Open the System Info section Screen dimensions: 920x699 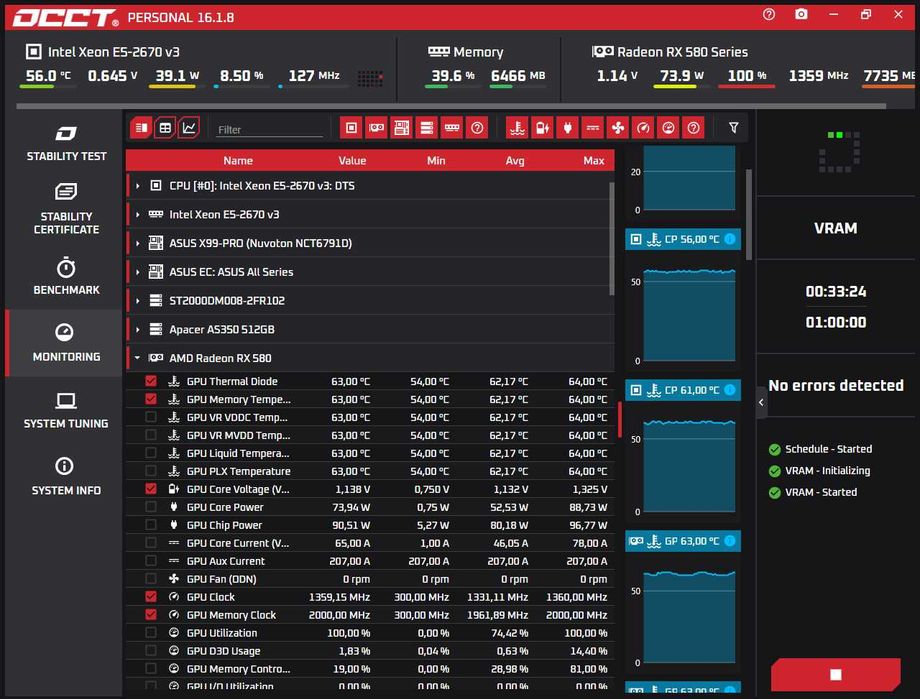pos(66,476)
